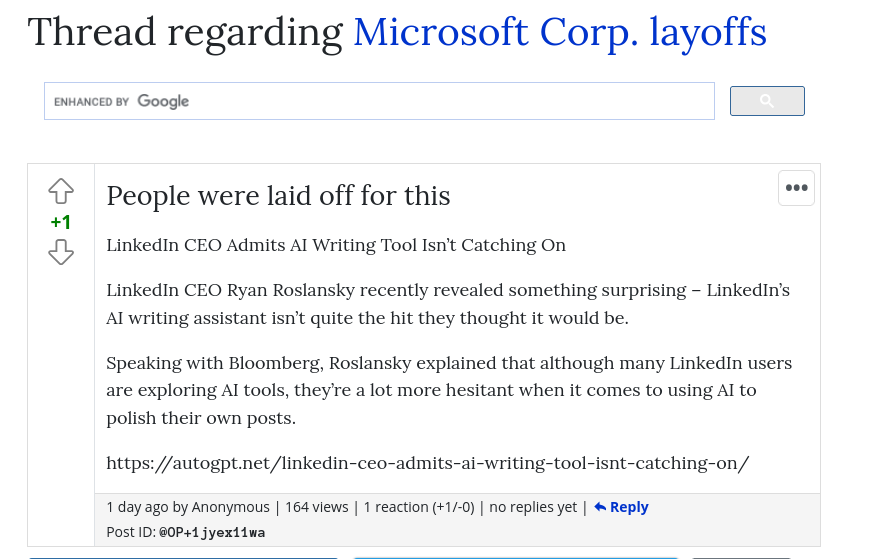Viewport: 876px width, 559px height.
Task: Click the autogpt.net article URL text
Action: pos(427,463)
